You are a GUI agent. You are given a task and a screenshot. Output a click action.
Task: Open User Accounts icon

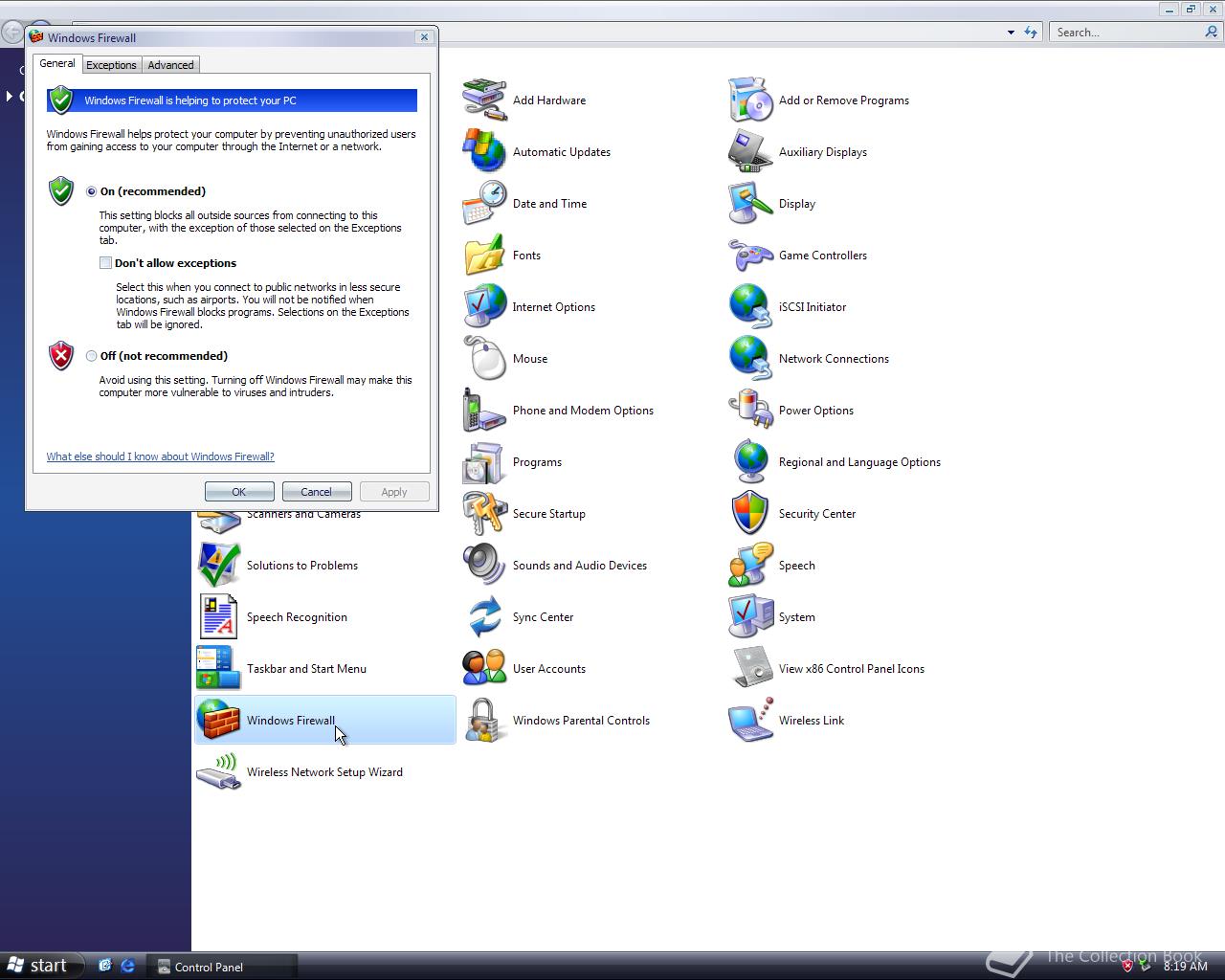click(484, 668)
